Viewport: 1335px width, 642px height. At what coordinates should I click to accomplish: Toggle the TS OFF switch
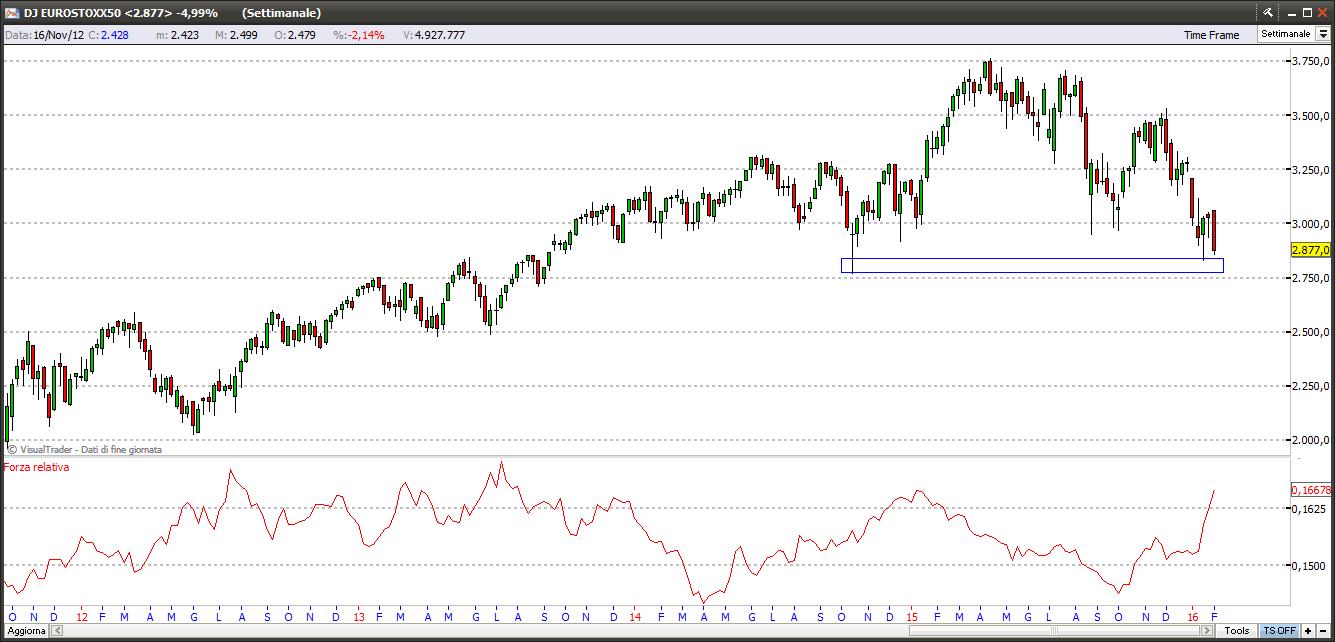(1278, 631)
